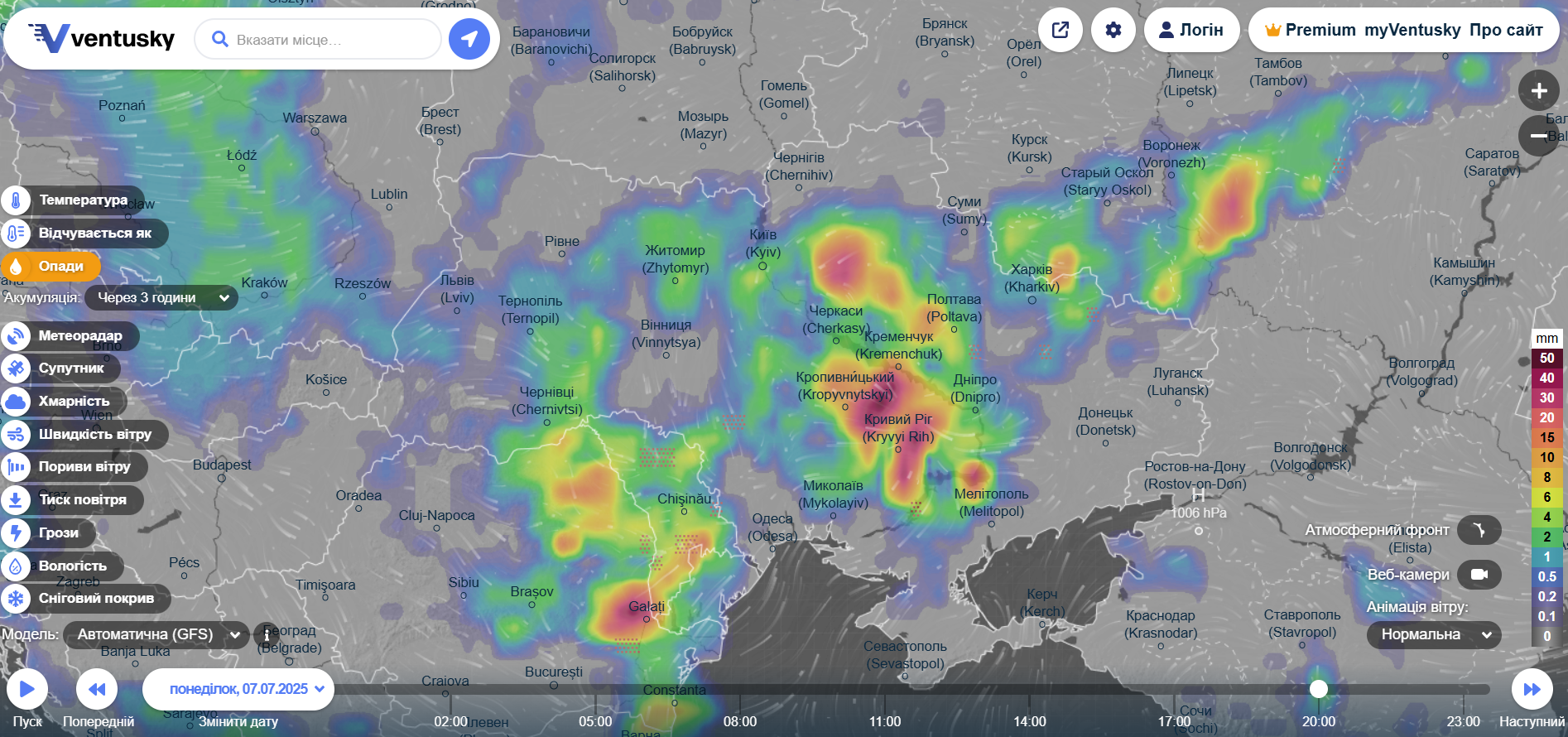Click the Логін login button

(1191, 30)
